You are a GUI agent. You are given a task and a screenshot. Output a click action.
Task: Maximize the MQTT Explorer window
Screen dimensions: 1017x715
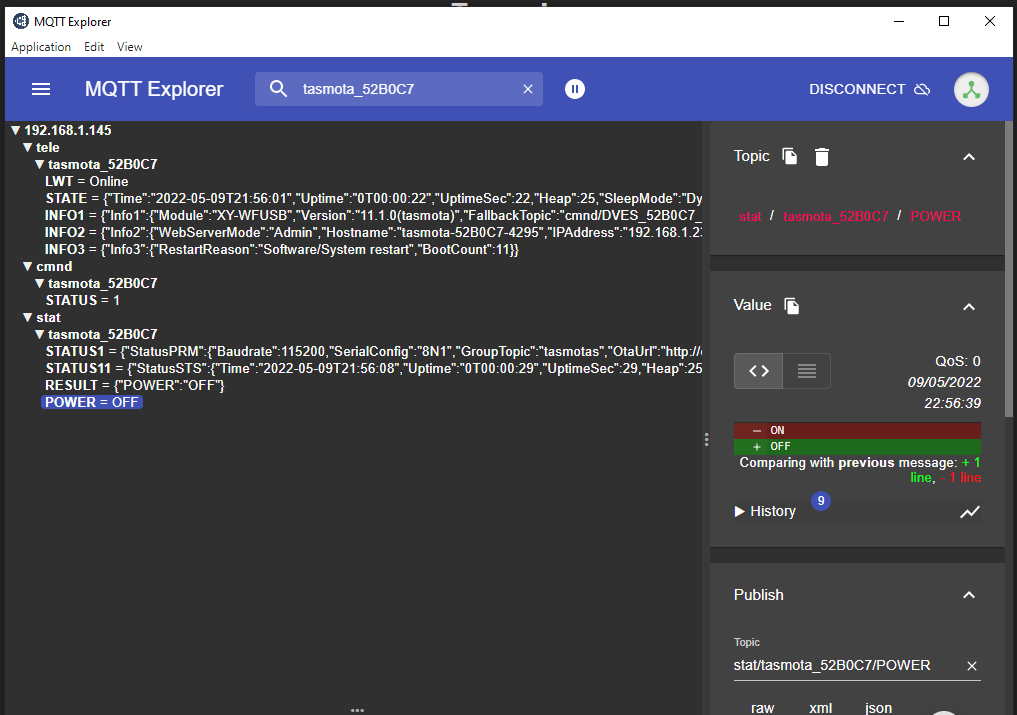coord(944,21)
